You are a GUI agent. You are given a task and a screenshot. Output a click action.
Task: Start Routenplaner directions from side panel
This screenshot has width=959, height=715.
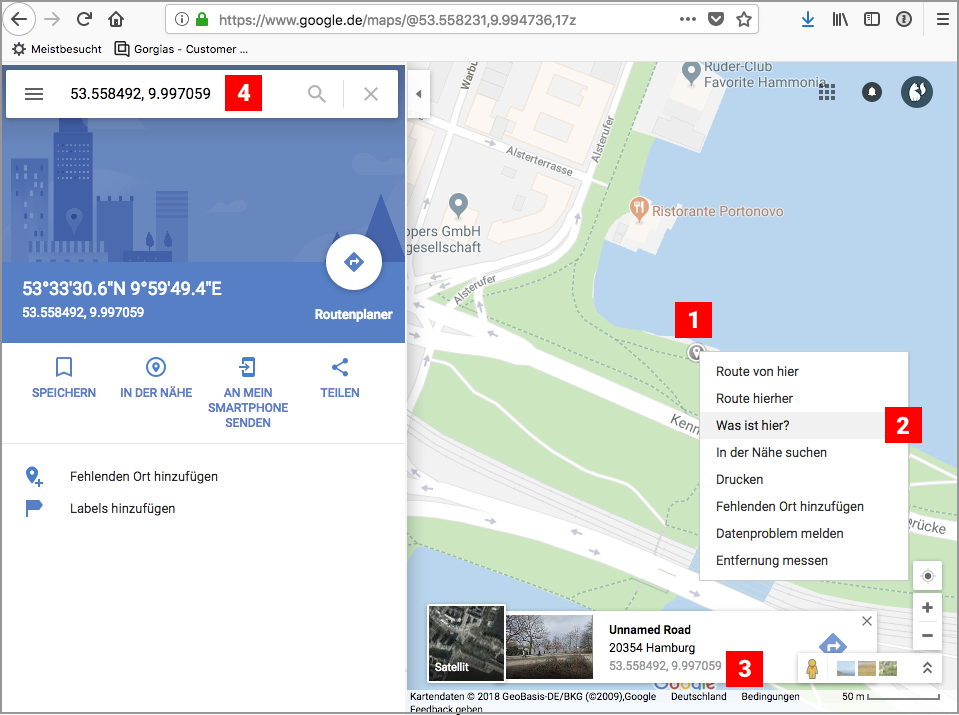[354, 262]
